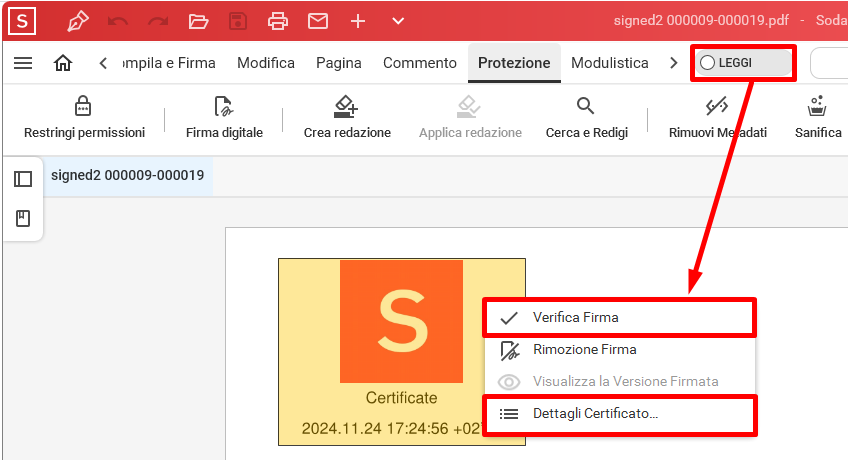This screenshot has width=848, height=460.
Task: Choose Verifica Firma from the context menu
Action: 619,318
